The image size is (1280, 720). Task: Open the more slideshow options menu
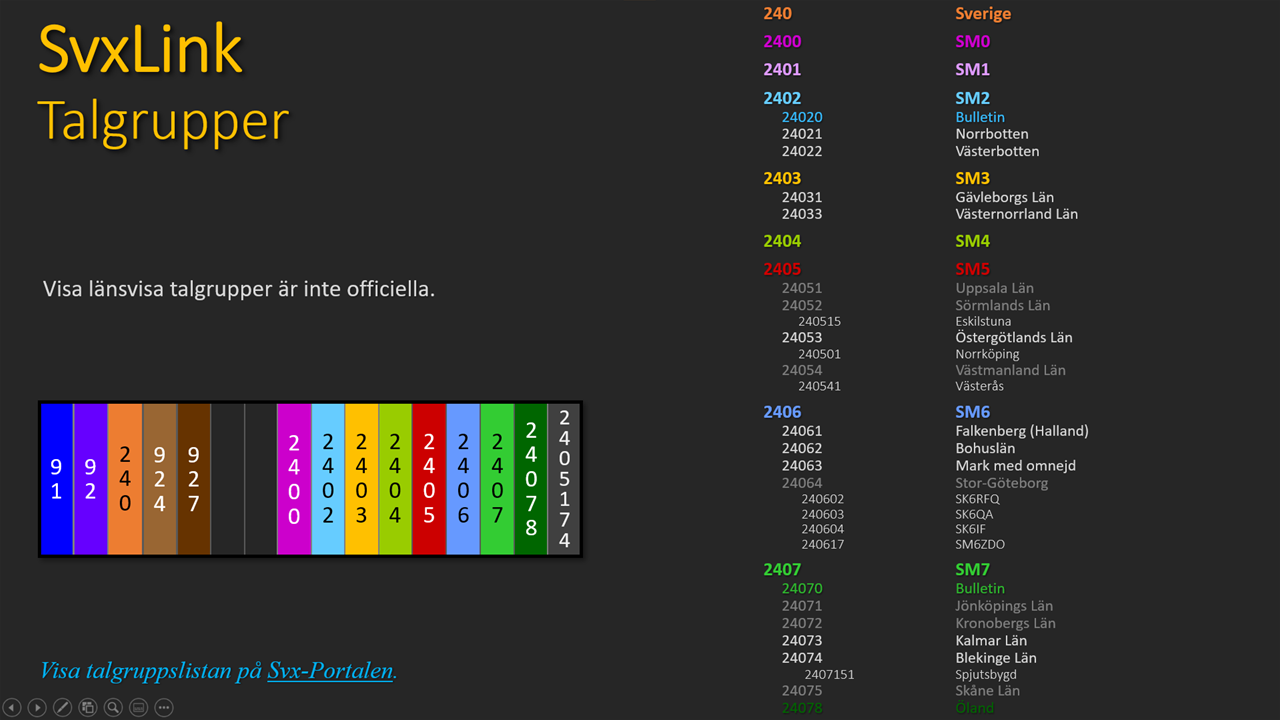[x=164, y=708]
